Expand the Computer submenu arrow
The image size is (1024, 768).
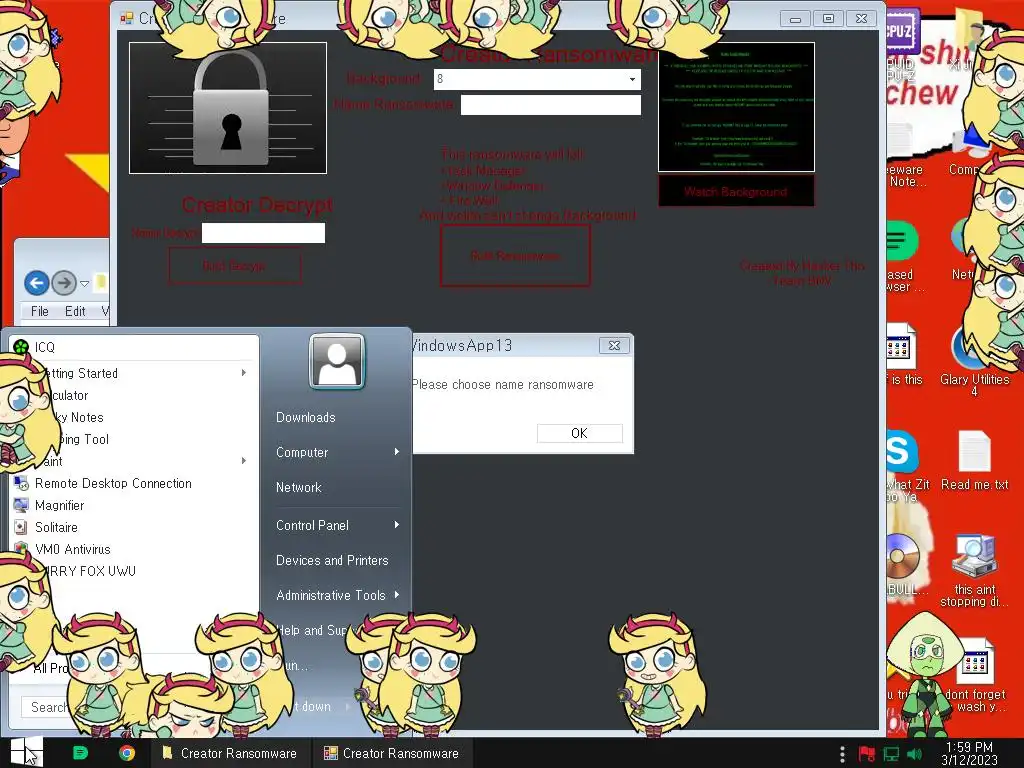pyautogui.click(x=396, y=452)
